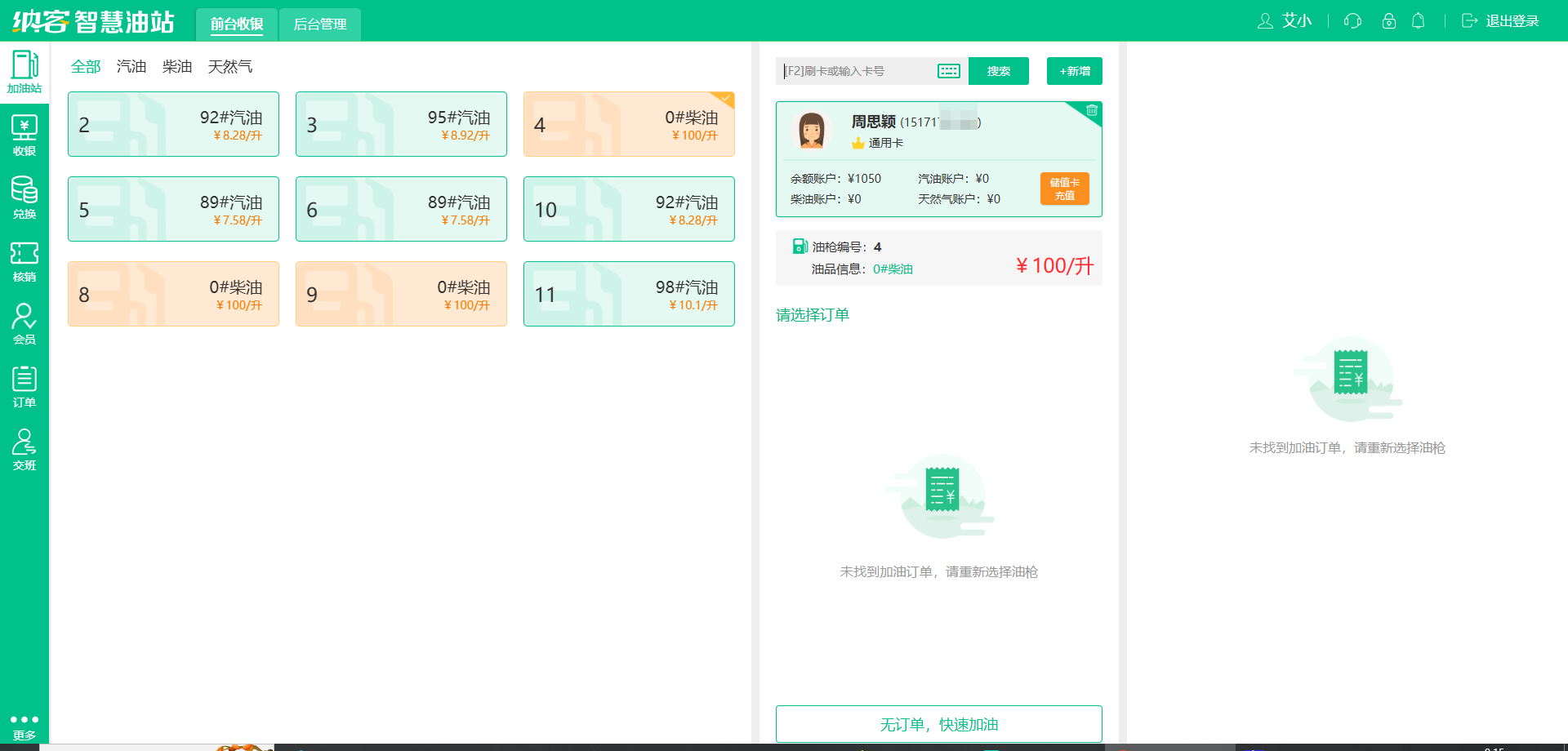1568x751 pixels.
Task: Select nozzle 3 with 95#汽油
Action: [x=401, y=124]
